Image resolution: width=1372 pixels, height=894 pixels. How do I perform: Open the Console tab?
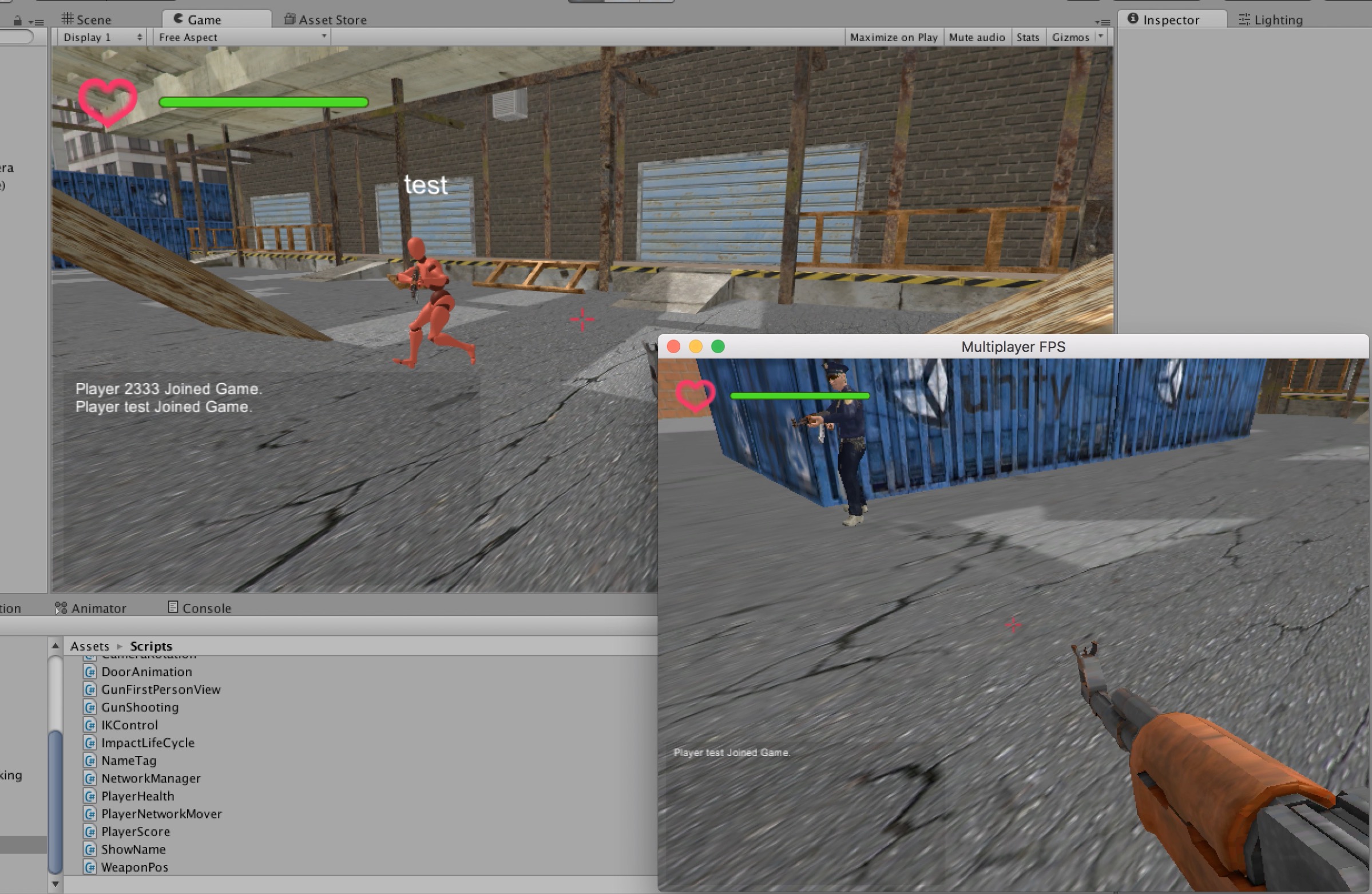pos(200,608)
